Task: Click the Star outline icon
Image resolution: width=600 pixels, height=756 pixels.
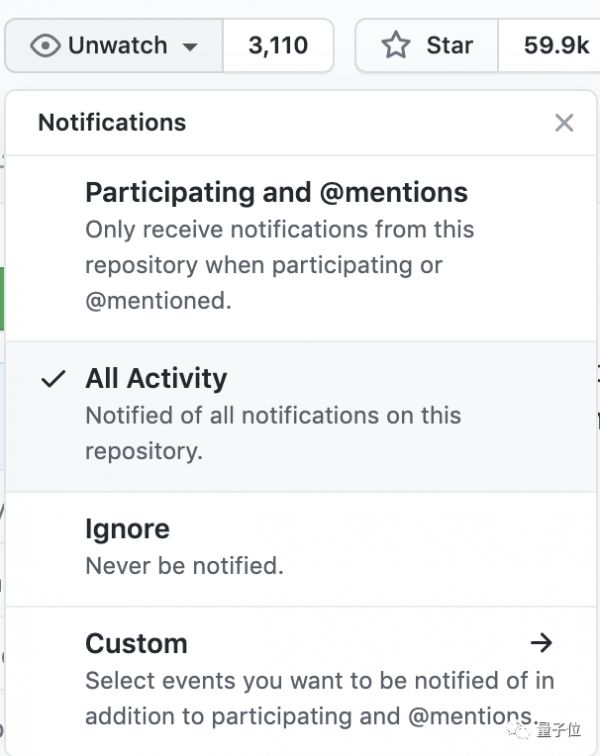Action: point(396,46)
